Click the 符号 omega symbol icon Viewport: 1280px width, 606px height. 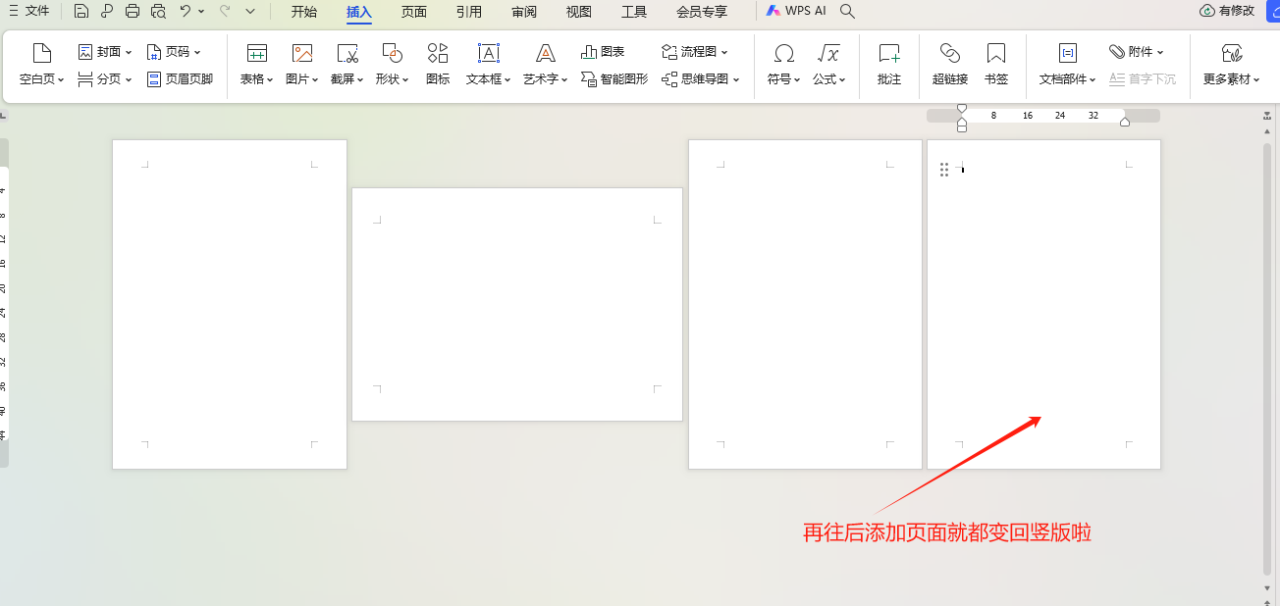click(x=784, y=53)
